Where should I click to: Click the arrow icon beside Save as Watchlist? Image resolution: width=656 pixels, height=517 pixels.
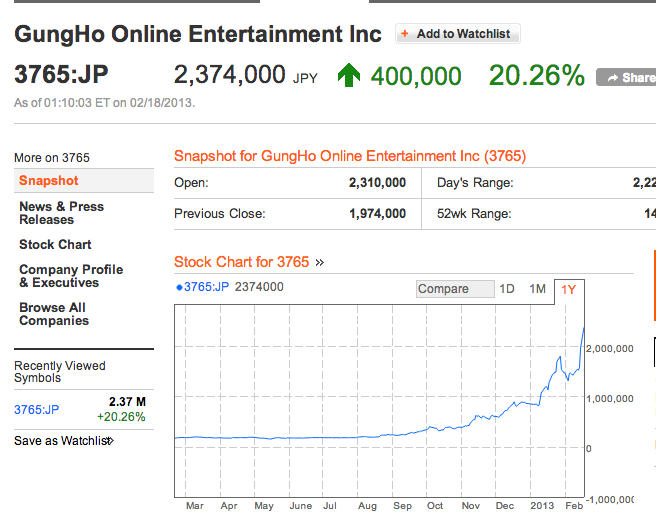coord(111,441)
